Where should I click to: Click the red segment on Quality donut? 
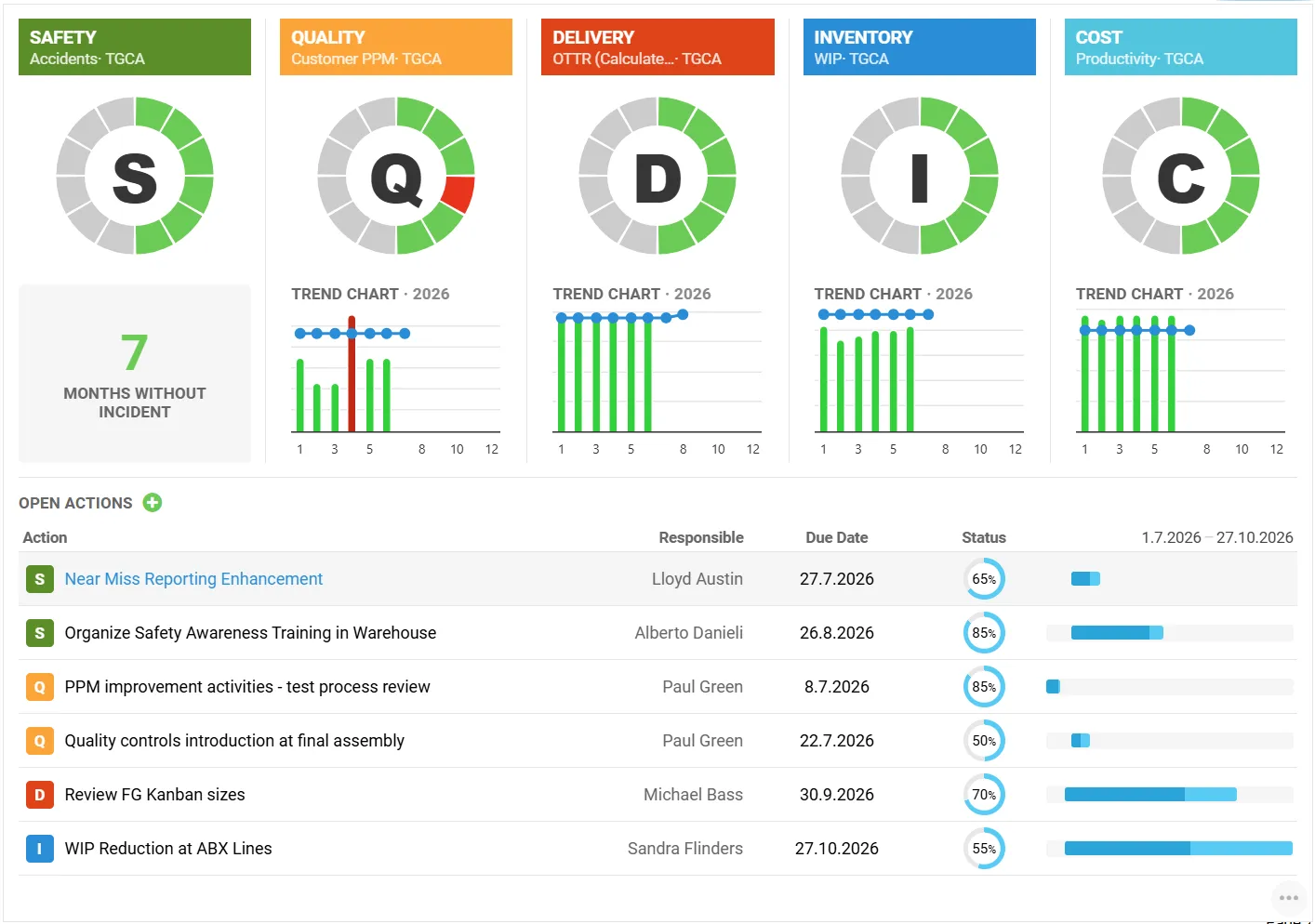(x=458, y=192)
